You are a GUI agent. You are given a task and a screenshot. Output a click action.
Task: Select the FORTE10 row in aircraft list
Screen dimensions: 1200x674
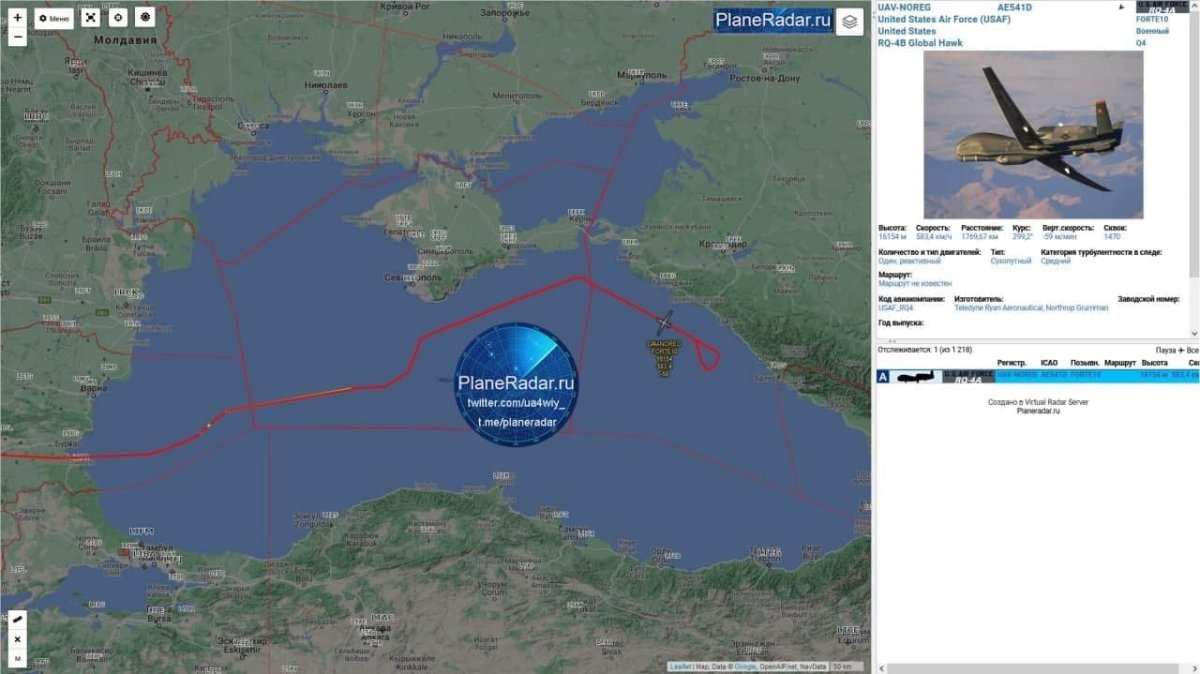(1037, 375)
